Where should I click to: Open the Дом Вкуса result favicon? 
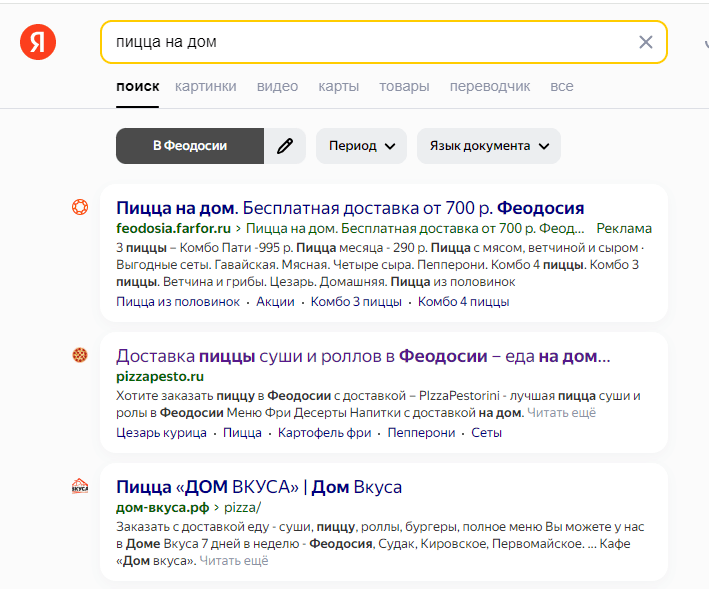80,486
